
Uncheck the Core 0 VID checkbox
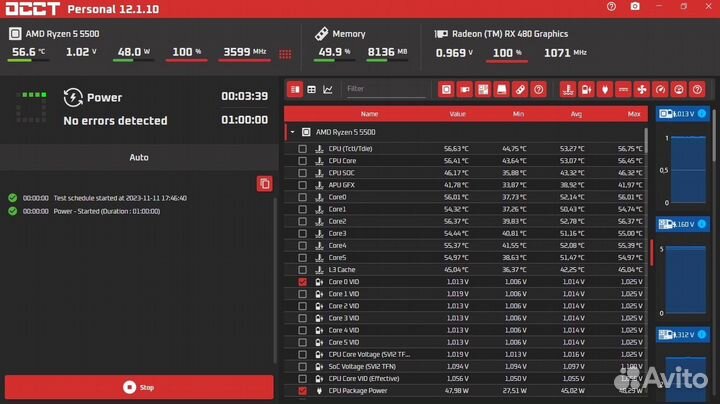pos(302,282)
